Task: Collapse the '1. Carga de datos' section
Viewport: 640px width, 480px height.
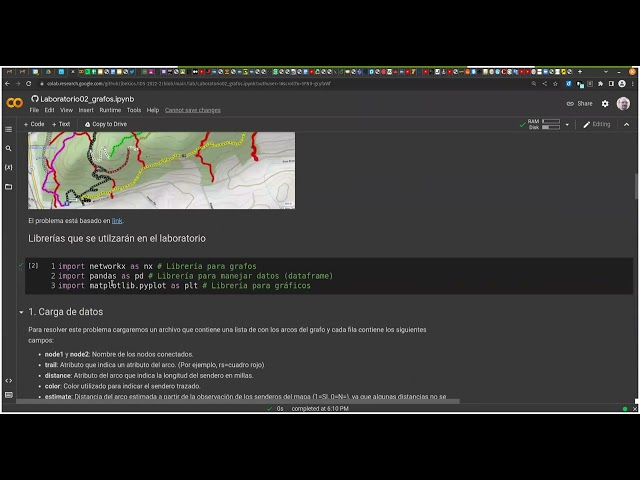Action: click(21, 312)
